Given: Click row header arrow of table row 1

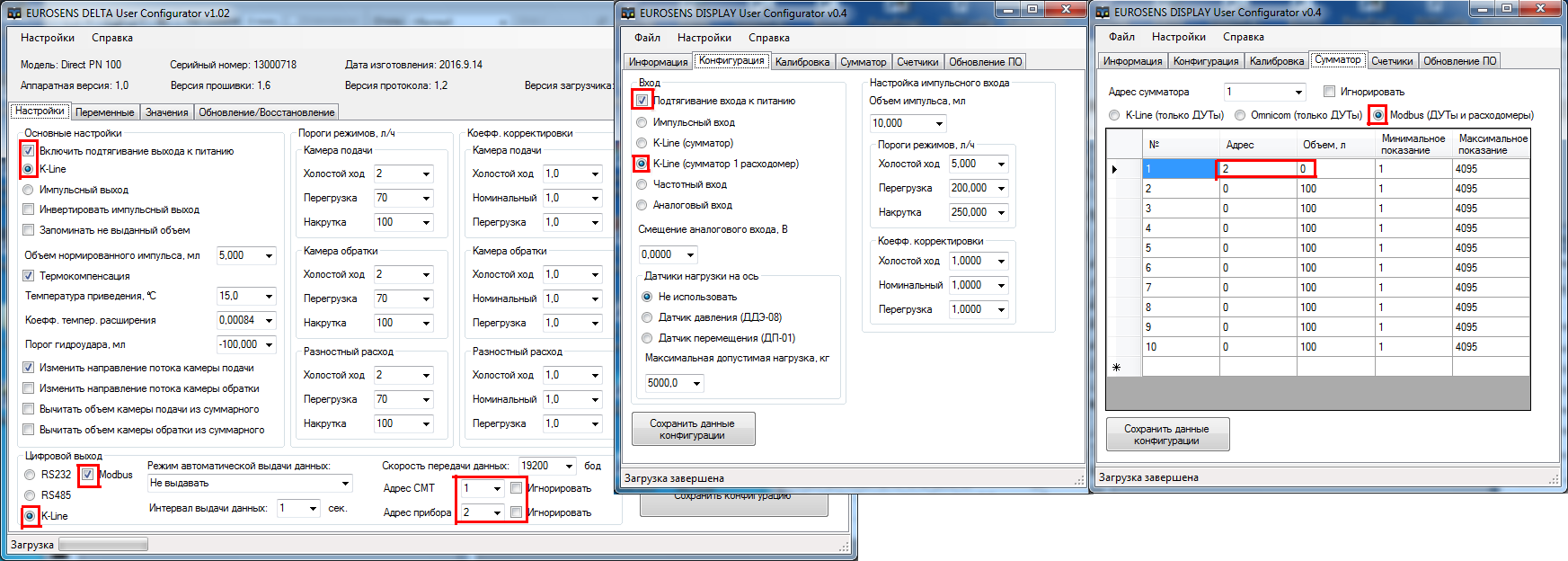Looking at the screenshot, I should click(1124, 169).
